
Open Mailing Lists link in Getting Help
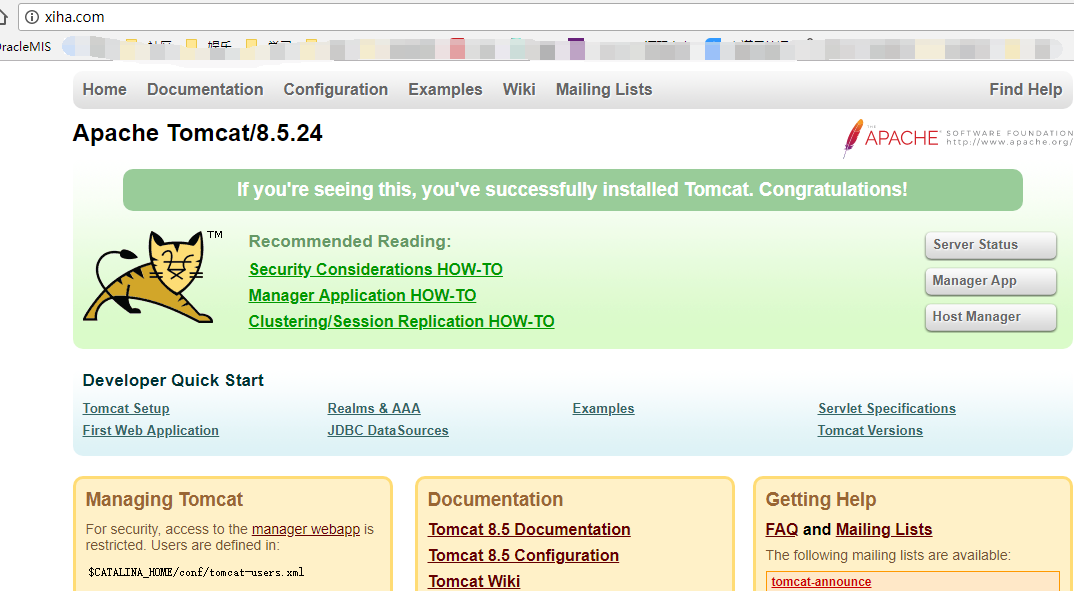pos(884,530)
